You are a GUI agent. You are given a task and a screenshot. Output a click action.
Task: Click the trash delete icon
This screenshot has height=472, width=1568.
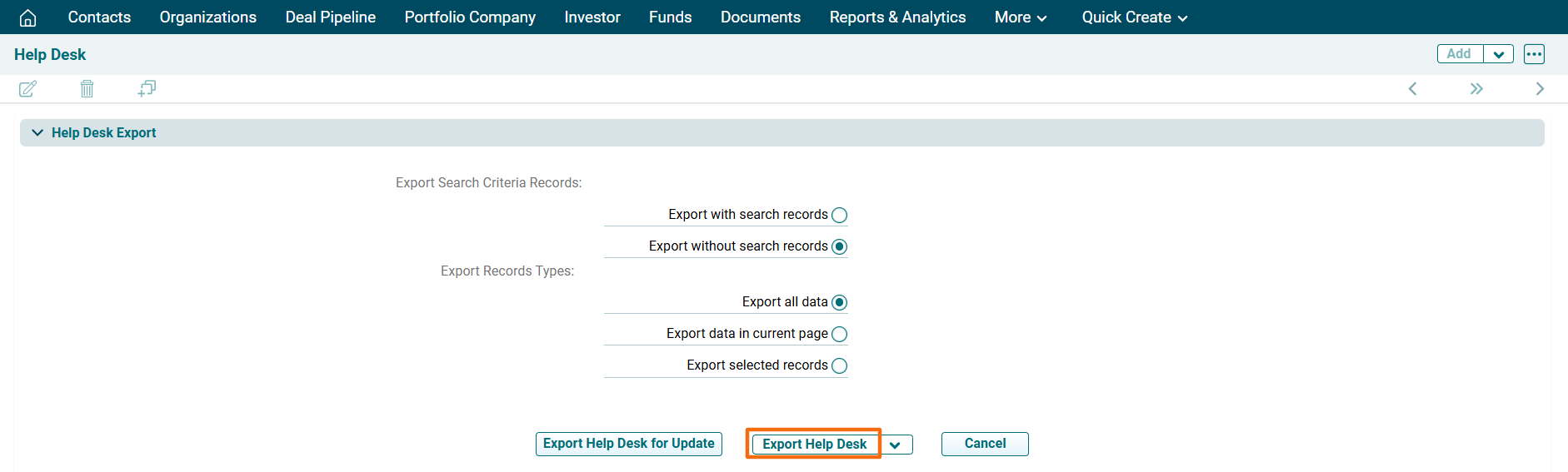87,89
